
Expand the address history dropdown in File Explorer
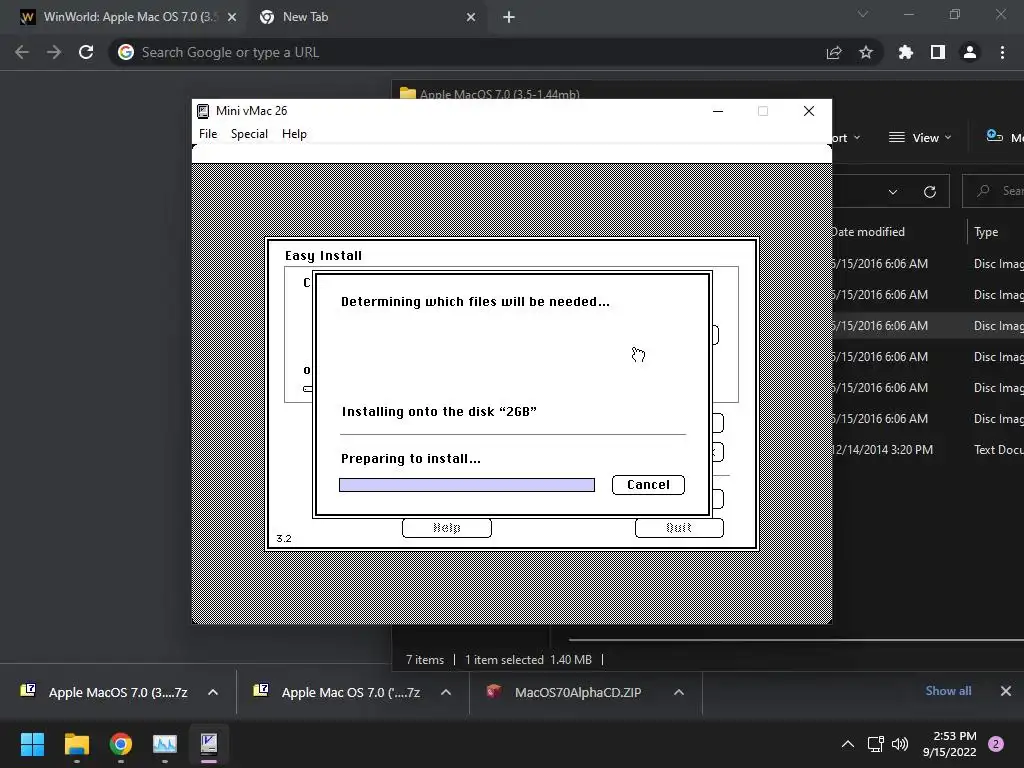coord(893,192)
